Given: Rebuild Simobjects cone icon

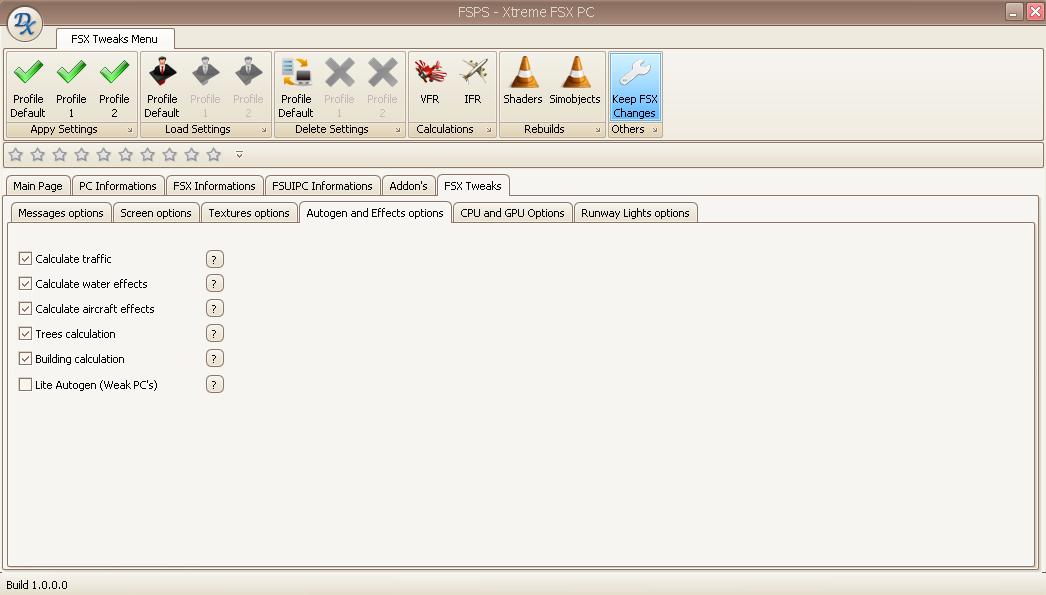Looking at the screenshot, I should pos(576,72).
